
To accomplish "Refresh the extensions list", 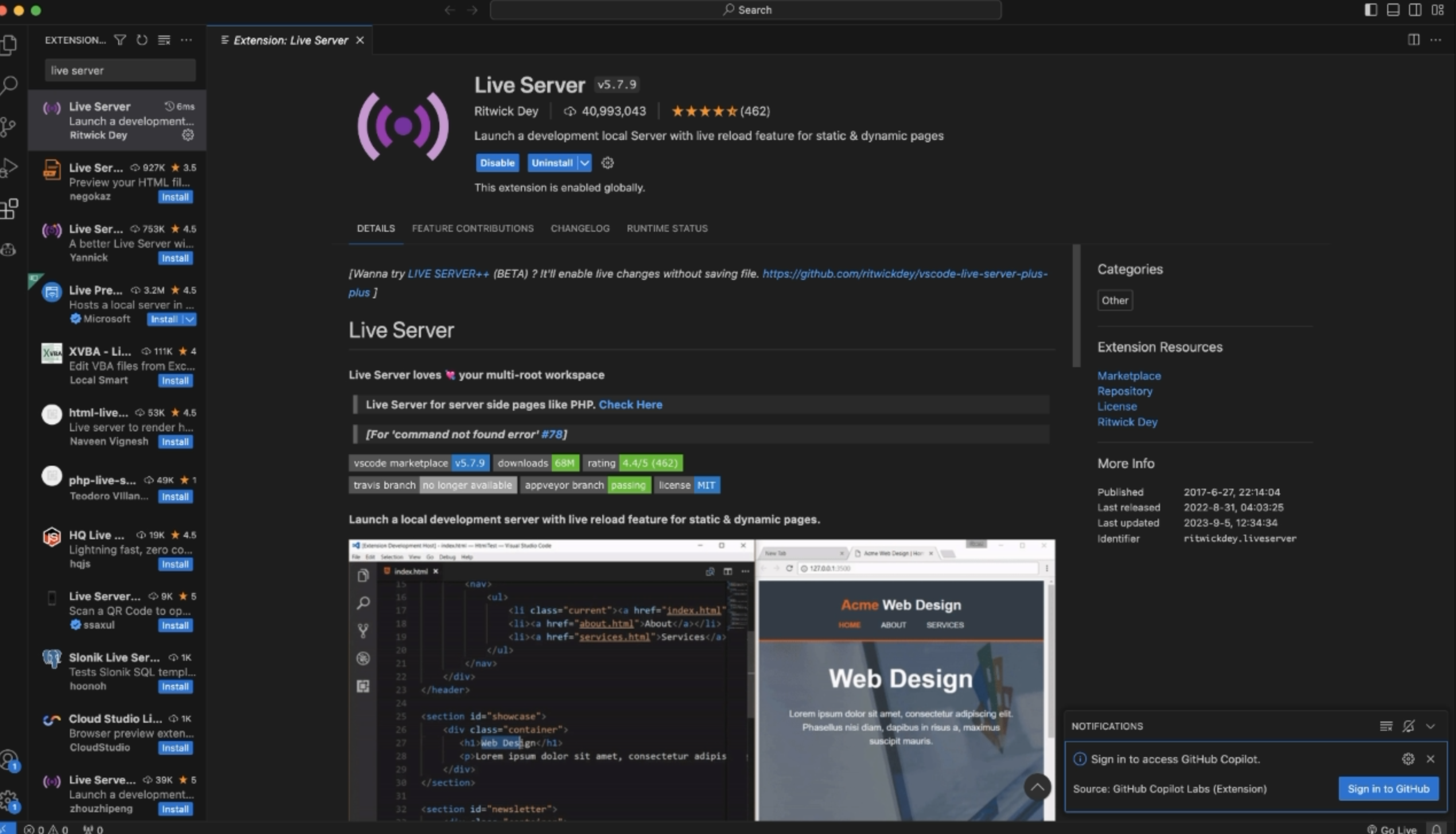I will (142, 40).
